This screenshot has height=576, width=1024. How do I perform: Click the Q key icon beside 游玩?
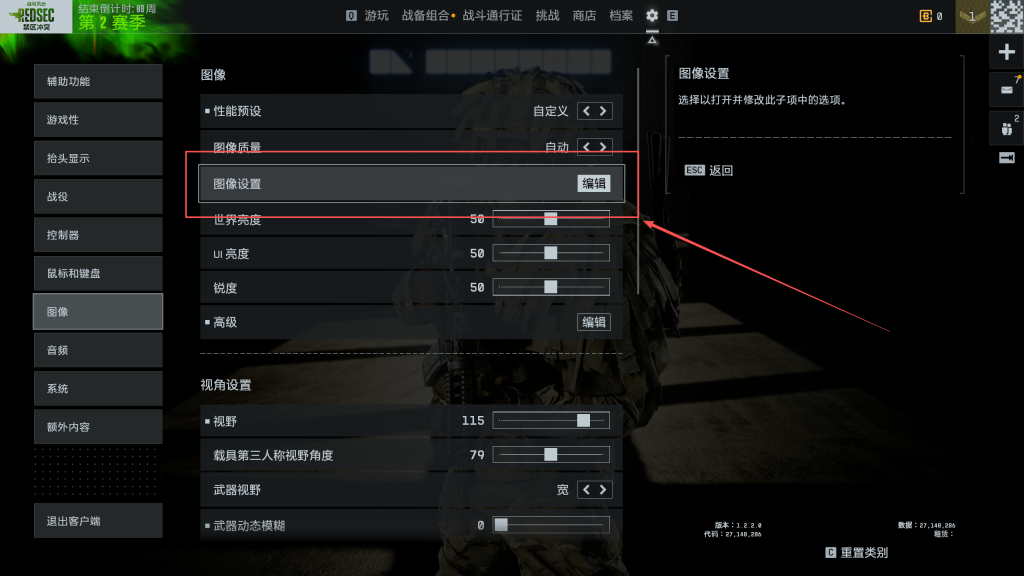tap(351, 15)
